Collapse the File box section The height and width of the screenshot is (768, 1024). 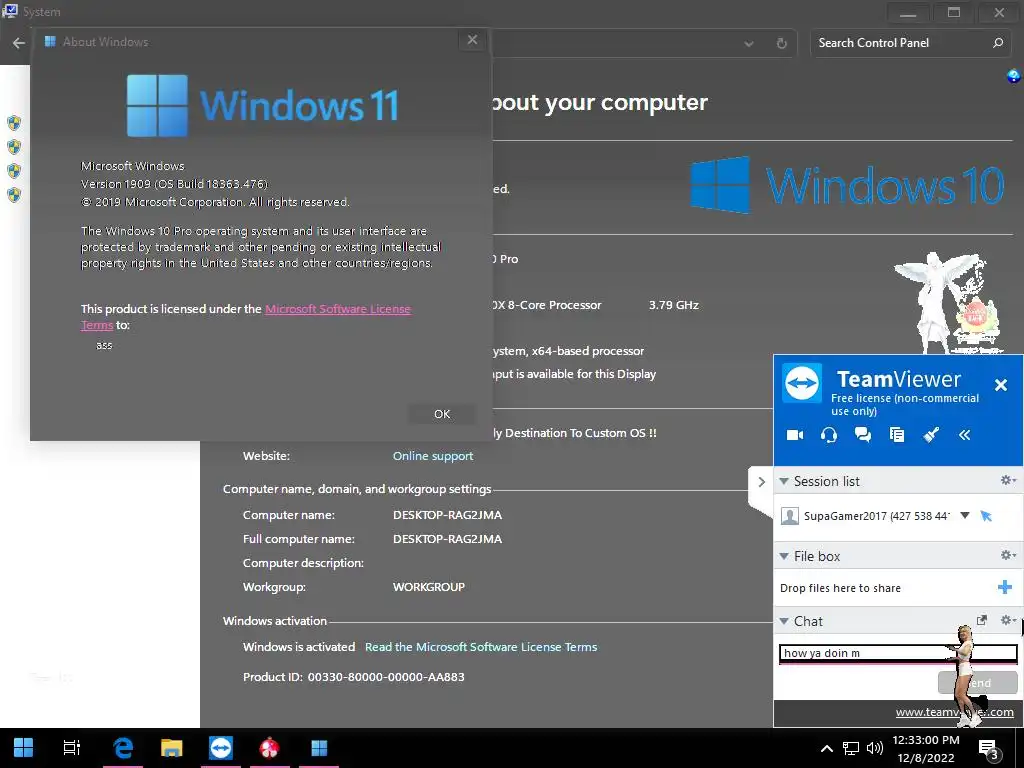click(784, 556)
